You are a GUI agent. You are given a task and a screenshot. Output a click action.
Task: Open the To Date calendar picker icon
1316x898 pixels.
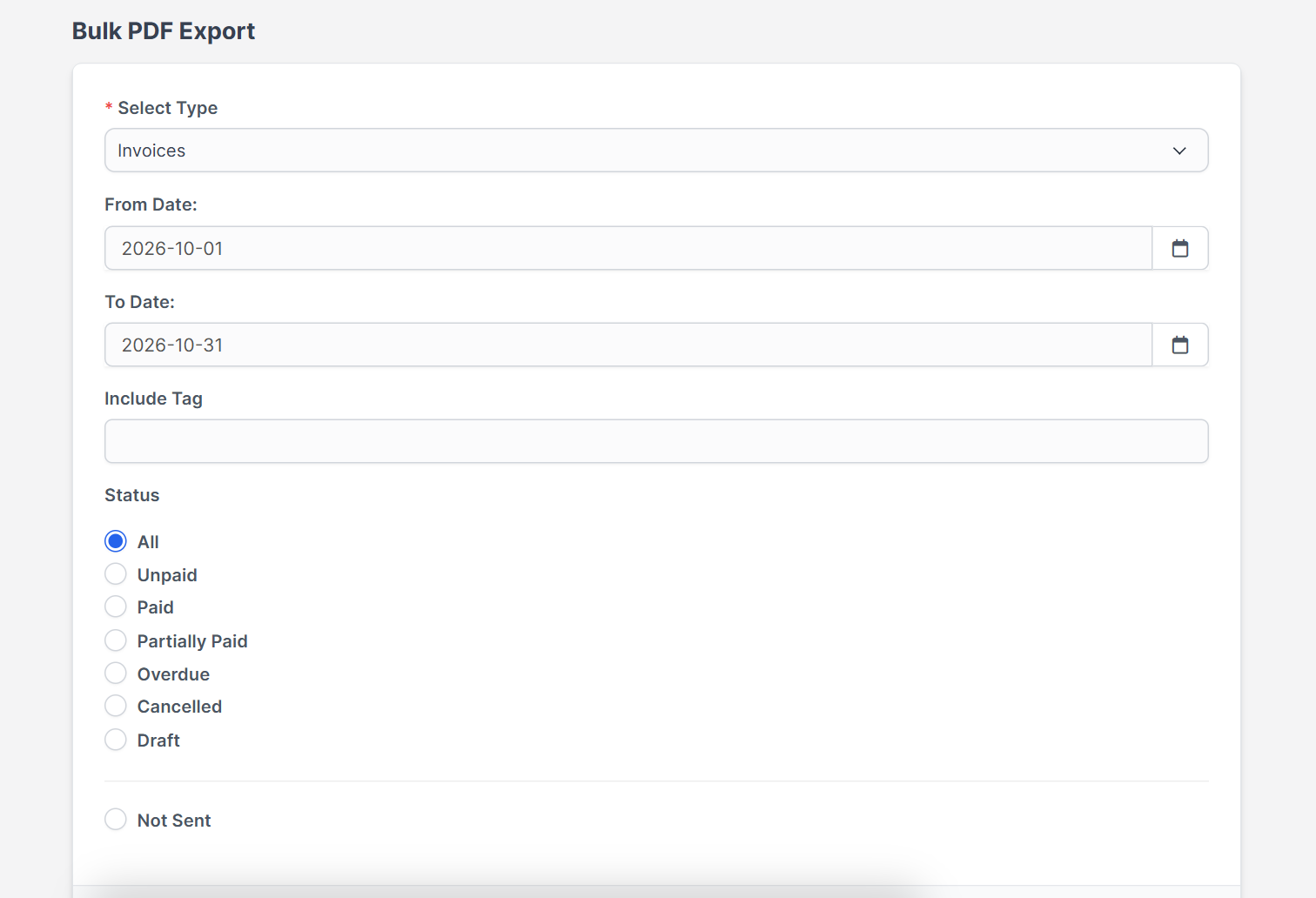1180,345
